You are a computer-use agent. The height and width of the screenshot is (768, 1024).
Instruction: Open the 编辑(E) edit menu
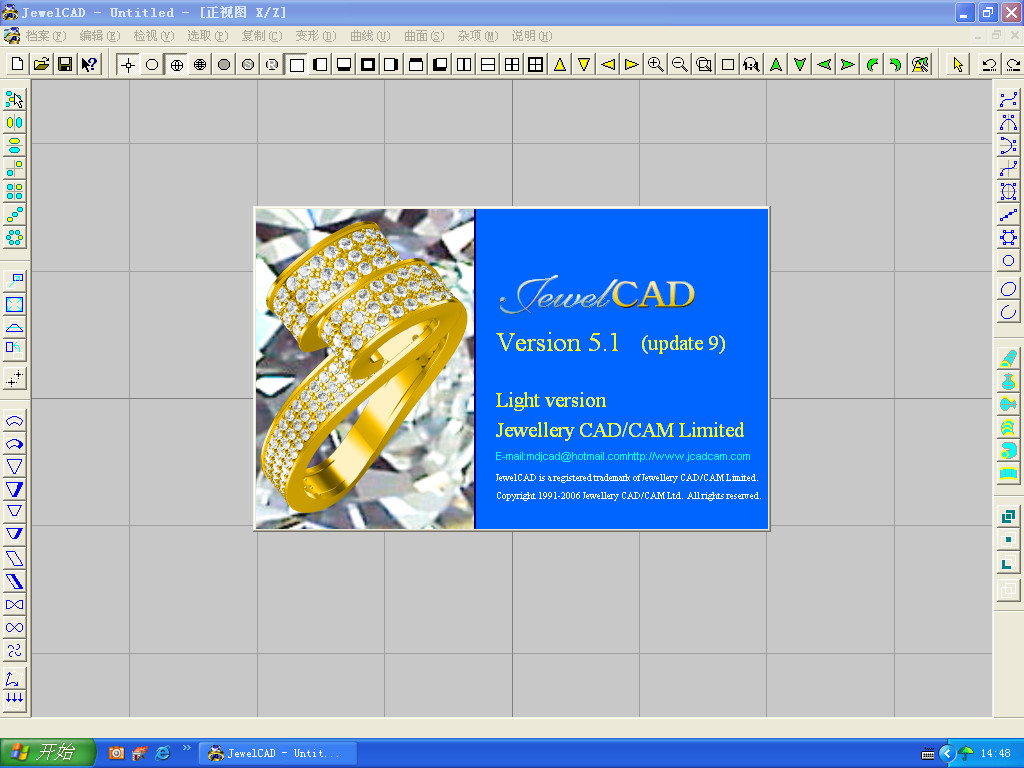coord(100,36)
